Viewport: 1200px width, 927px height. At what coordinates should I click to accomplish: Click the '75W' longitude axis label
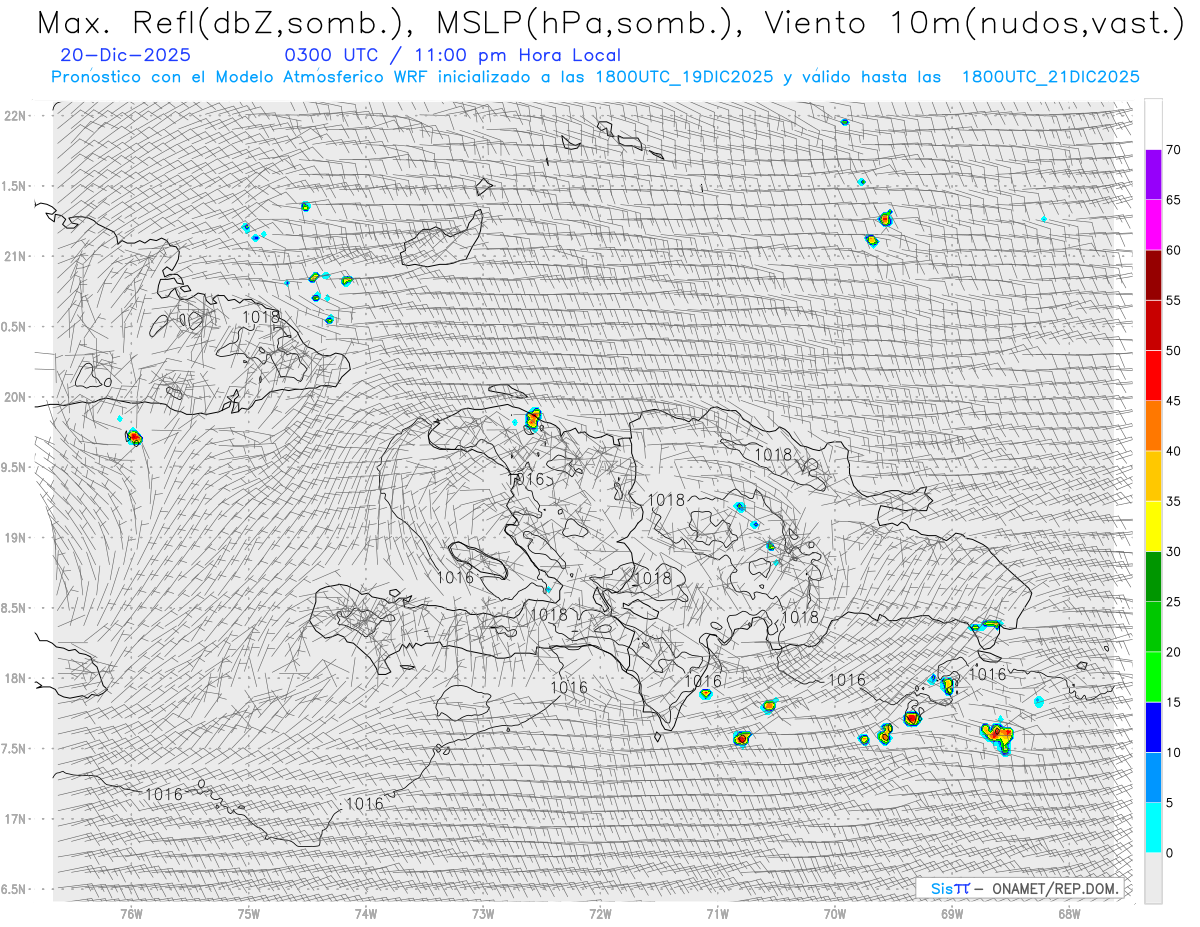coord(249,913)
